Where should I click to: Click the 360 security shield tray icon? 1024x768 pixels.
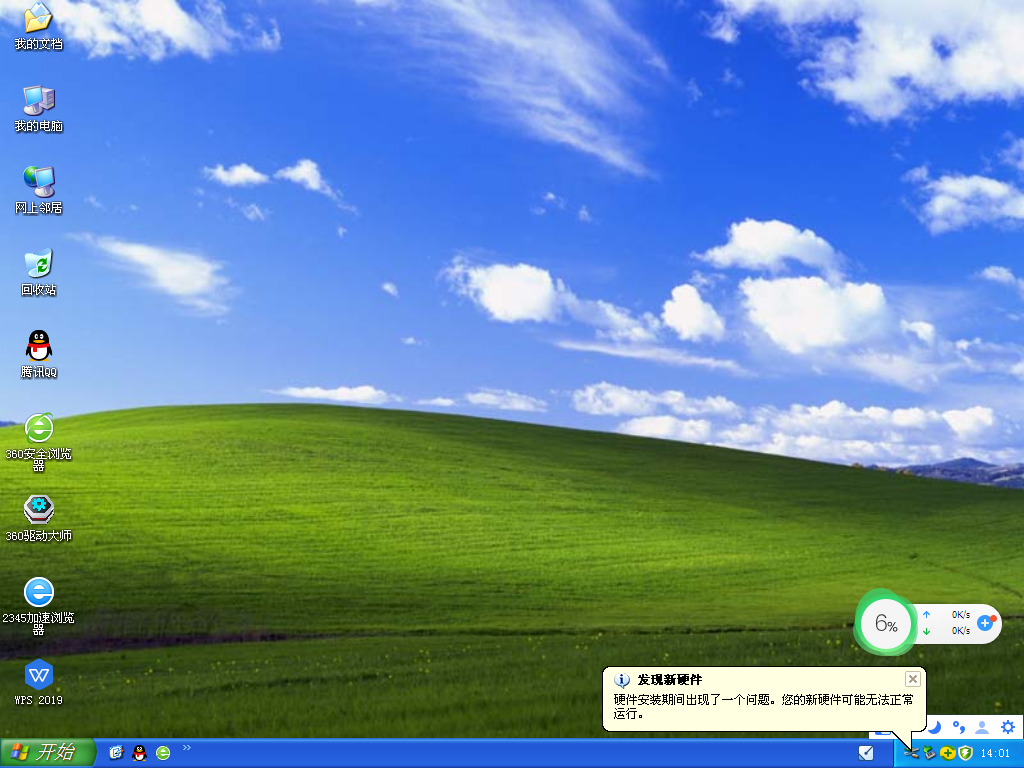(x=965, y=751)
